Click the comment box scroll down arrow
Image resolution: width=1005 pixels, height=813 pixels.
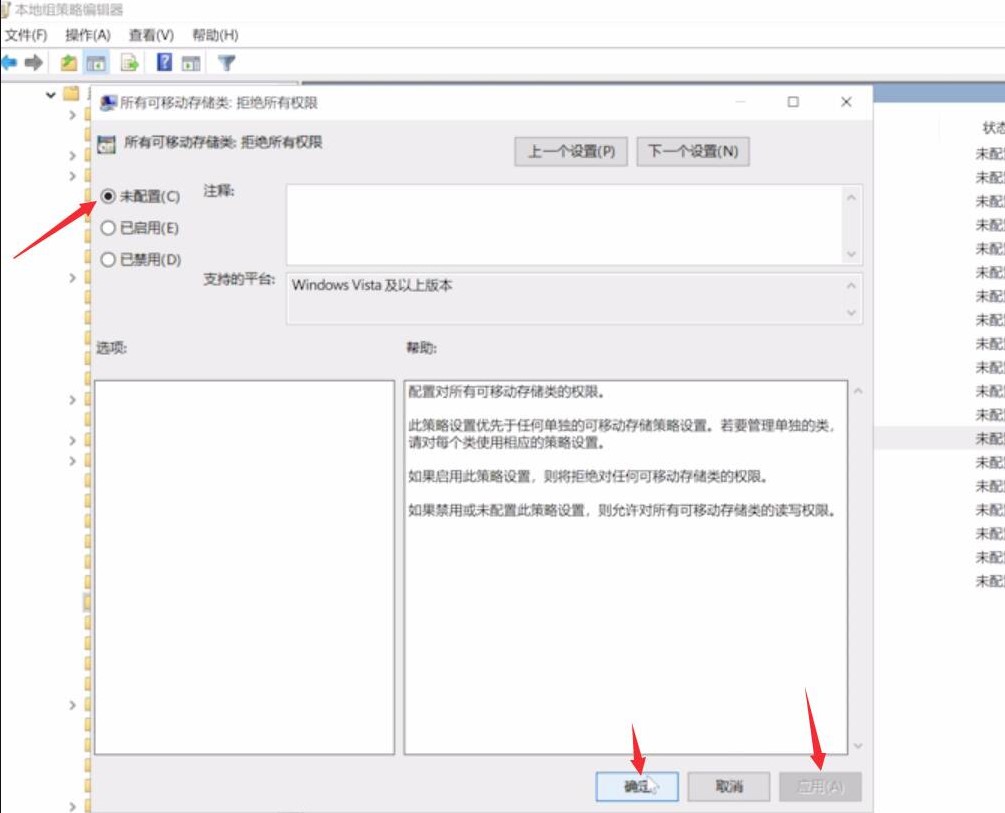[x=851, y=254]
